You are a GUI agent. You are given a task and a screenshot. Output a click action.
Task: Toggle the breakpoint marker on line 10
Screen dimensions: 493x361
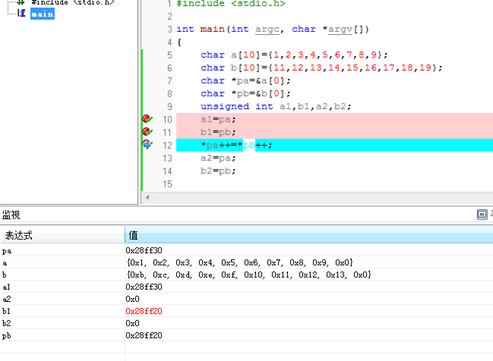click(147, 119)
